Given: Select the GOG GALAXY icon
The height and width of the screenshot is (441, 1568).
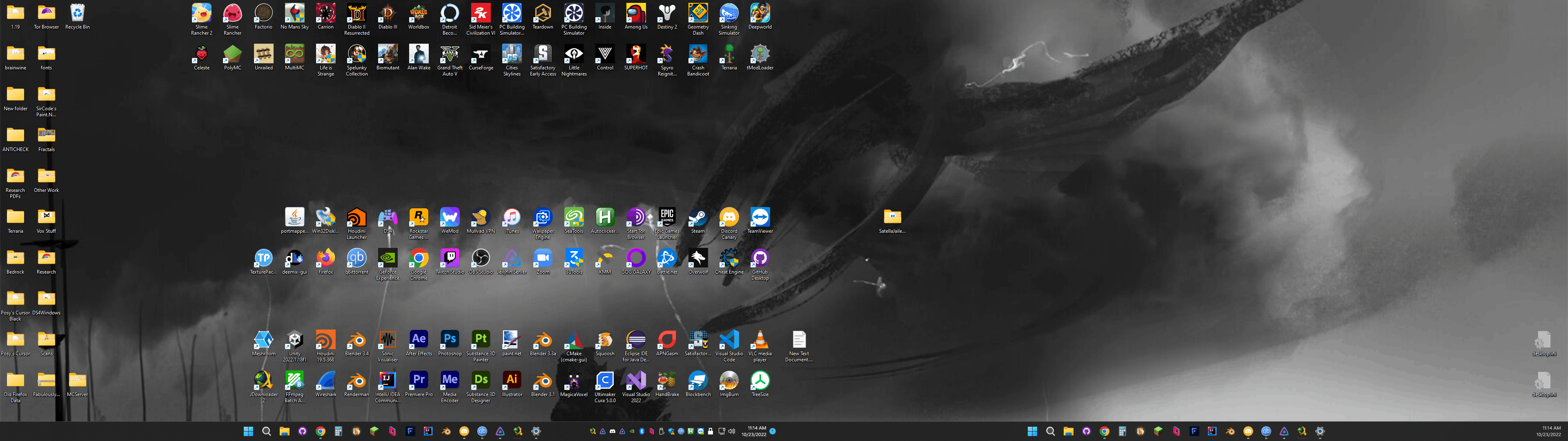Looking at the screenshot, I should tap(636, 261).
